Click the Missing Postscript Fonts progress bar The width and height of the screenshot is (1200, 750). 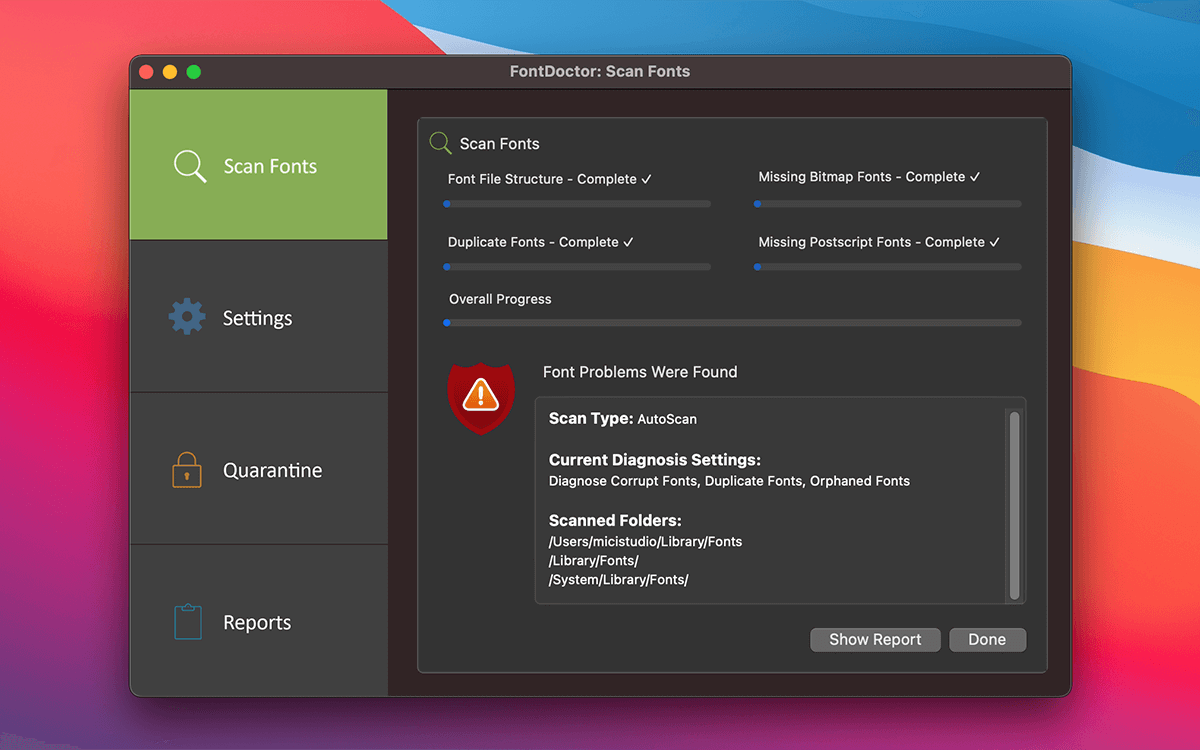point(888,267)
